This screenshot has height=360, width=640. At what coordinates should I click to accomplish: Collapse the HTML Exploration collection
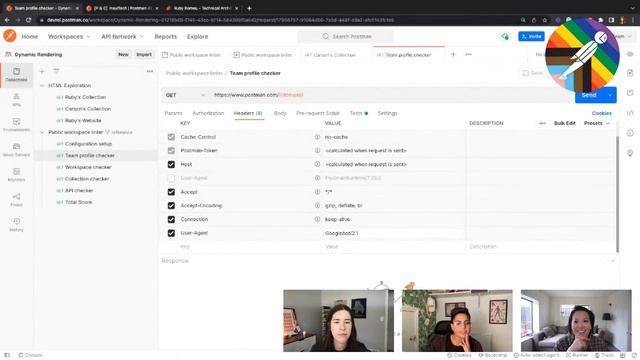pyautogui.click(x=42, y=86)
